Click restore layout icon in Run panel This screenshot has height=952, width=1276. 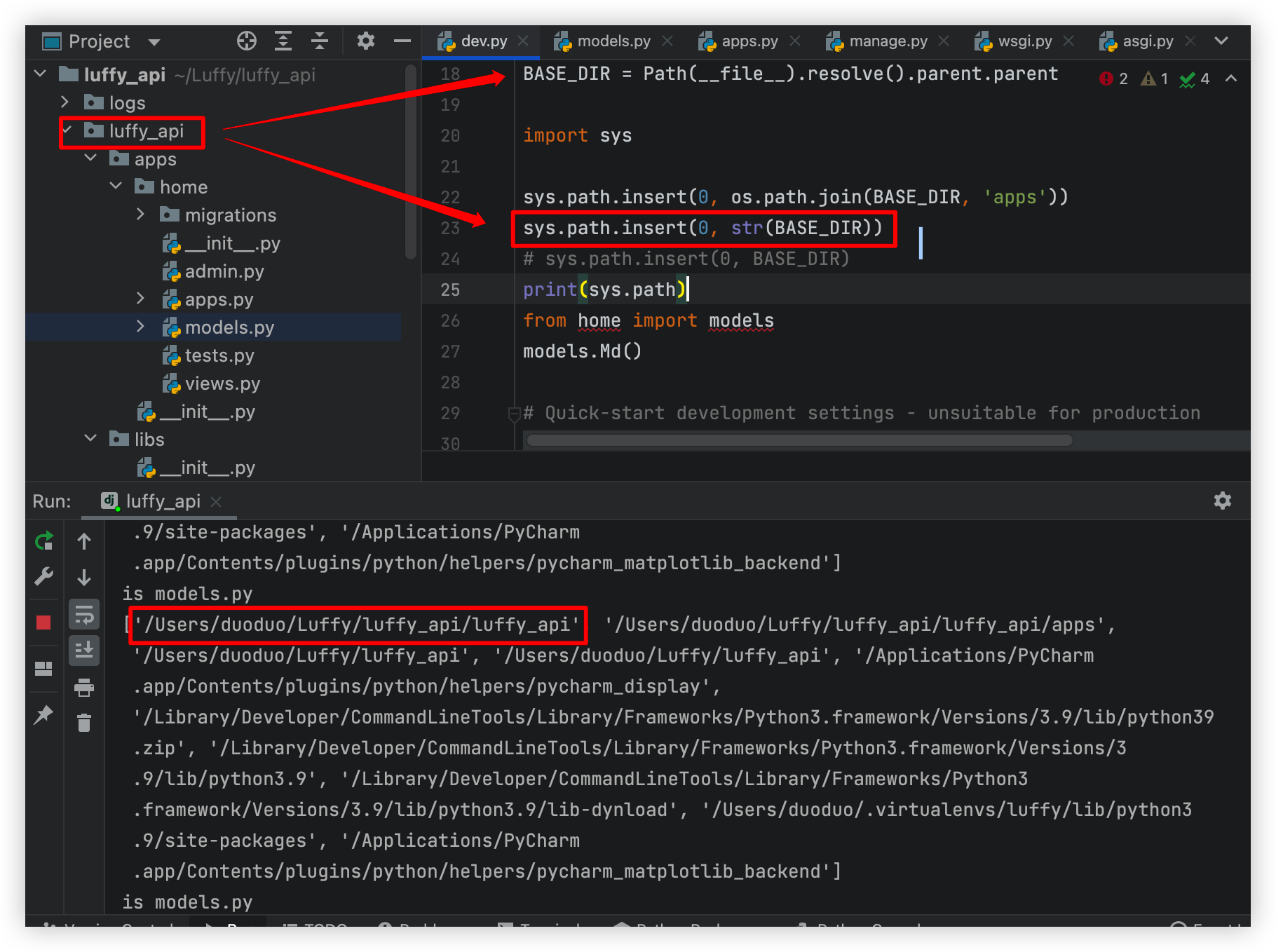click(43, 669)
